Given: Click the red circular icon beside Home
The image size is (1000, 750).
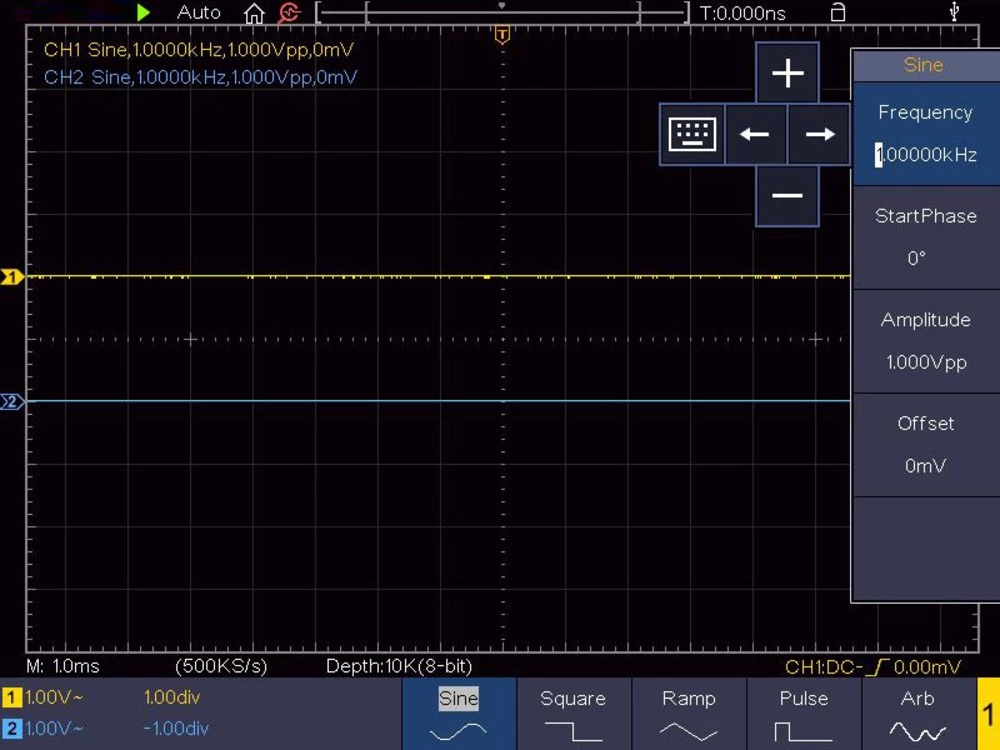Looking at the screenshot, I should pyautogui.click(x=289, y=13).
